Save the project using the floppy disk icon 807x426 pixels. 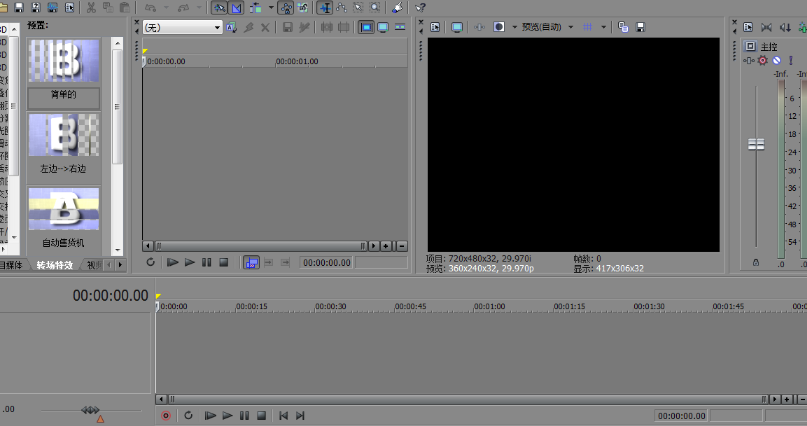click(x=19, y=7)
